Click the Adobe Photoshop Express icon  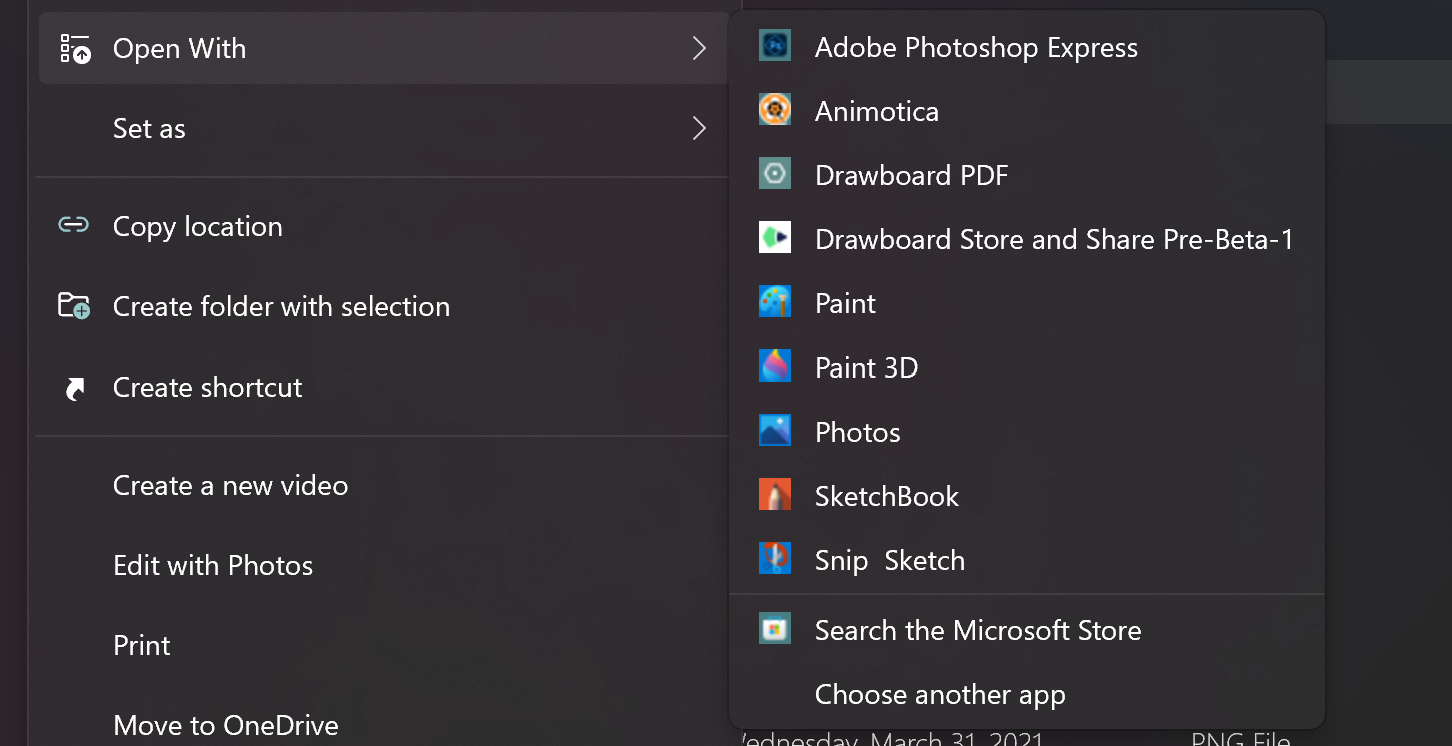tap(775, 46)
